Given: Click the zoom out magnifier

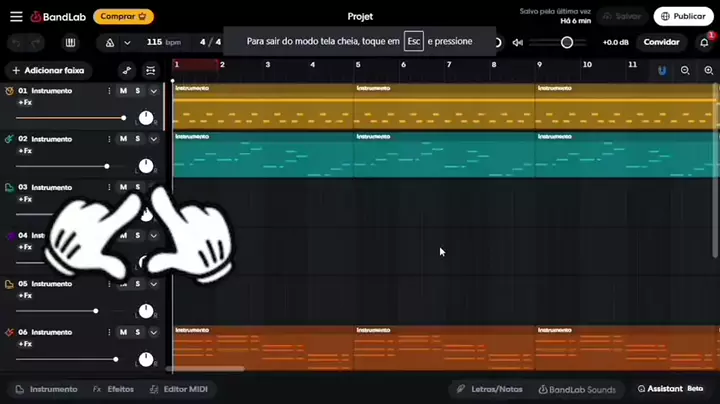Looking at the screenshot, I should click(x=685, y=70).
